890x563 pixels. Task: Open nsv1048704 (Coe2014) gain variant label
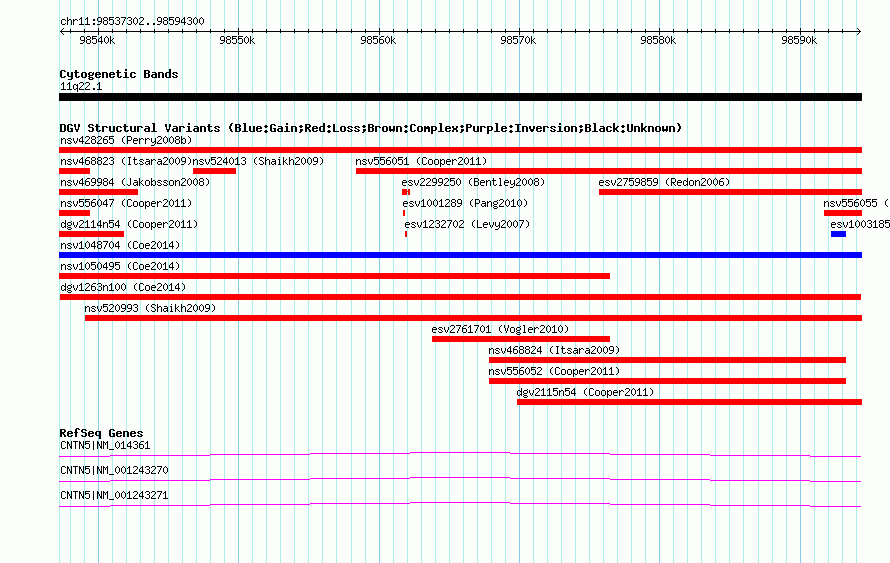tap(120, 245)
